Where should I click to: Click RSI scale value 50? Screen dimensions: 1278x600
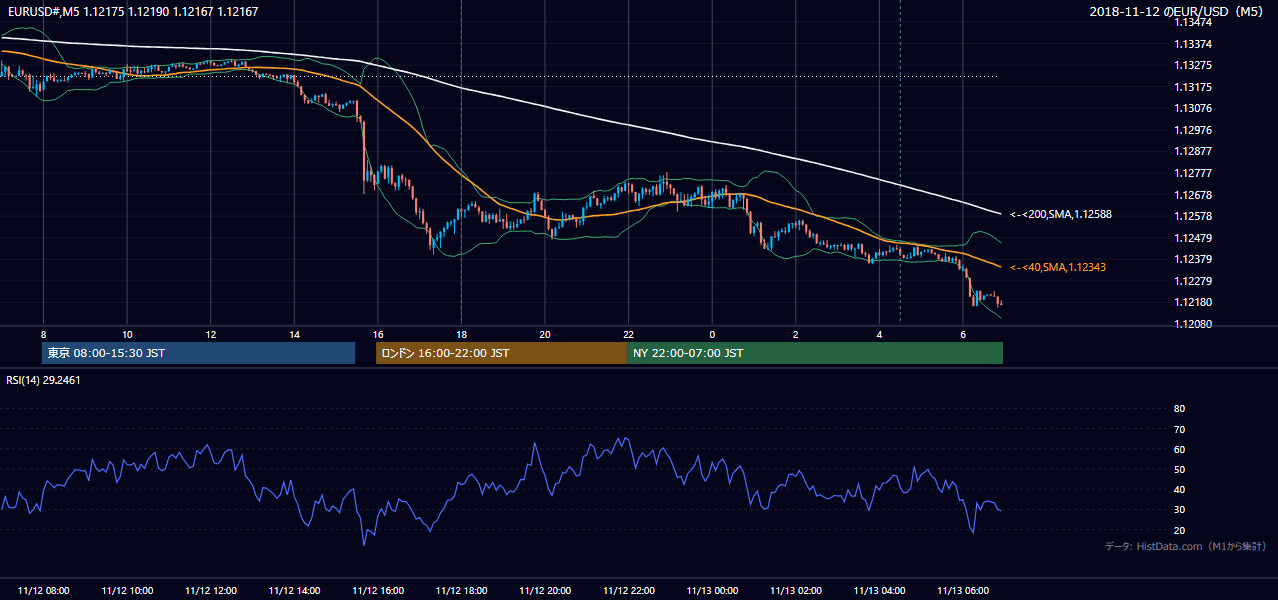coord(1179,469)
